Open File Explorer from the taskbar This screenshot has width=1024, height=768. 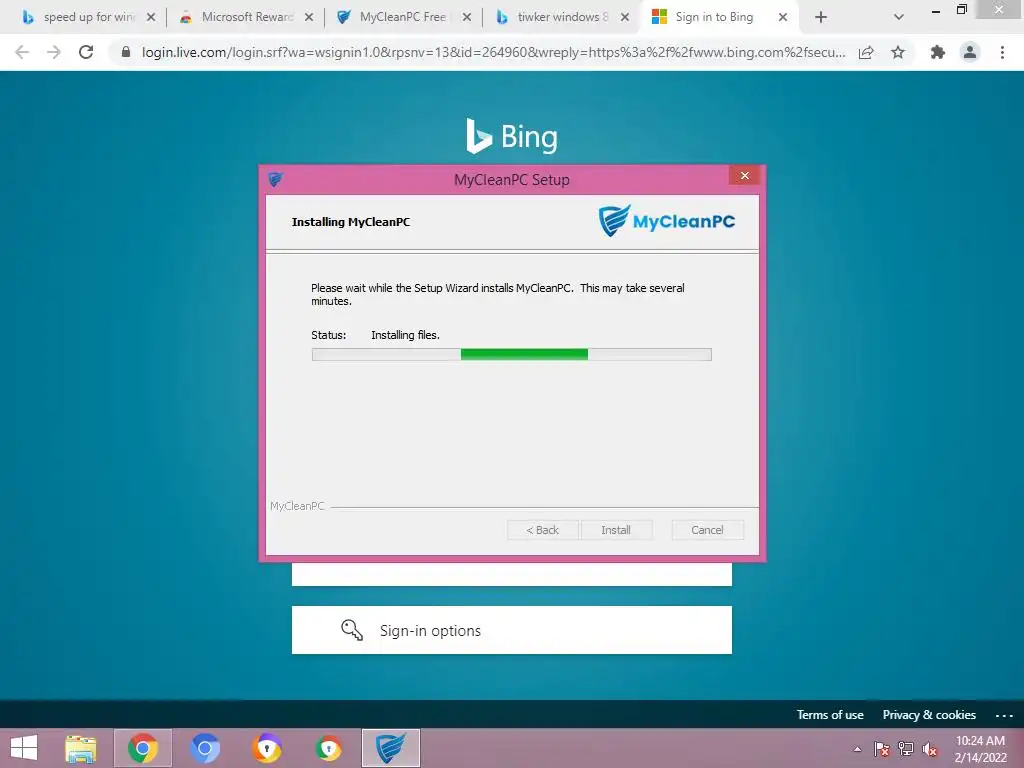[81, 748]
